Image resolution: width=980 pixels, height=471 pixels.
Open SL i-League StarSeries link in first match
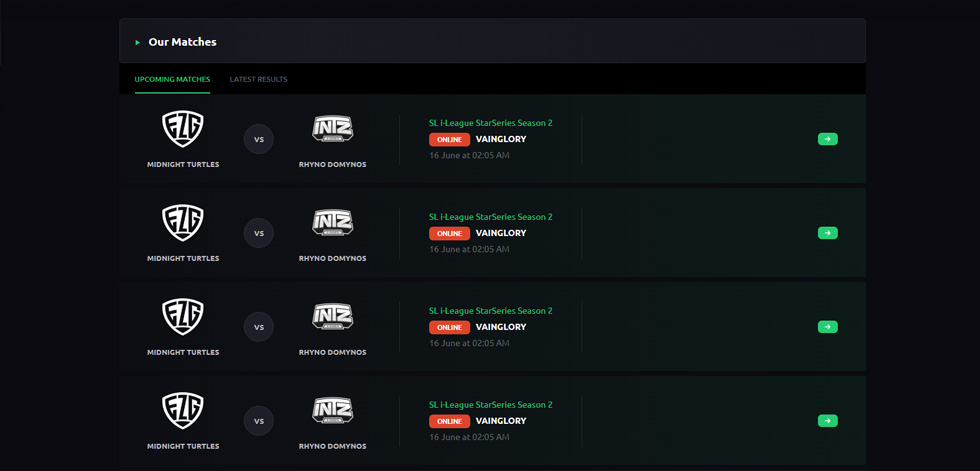point(491,123)
